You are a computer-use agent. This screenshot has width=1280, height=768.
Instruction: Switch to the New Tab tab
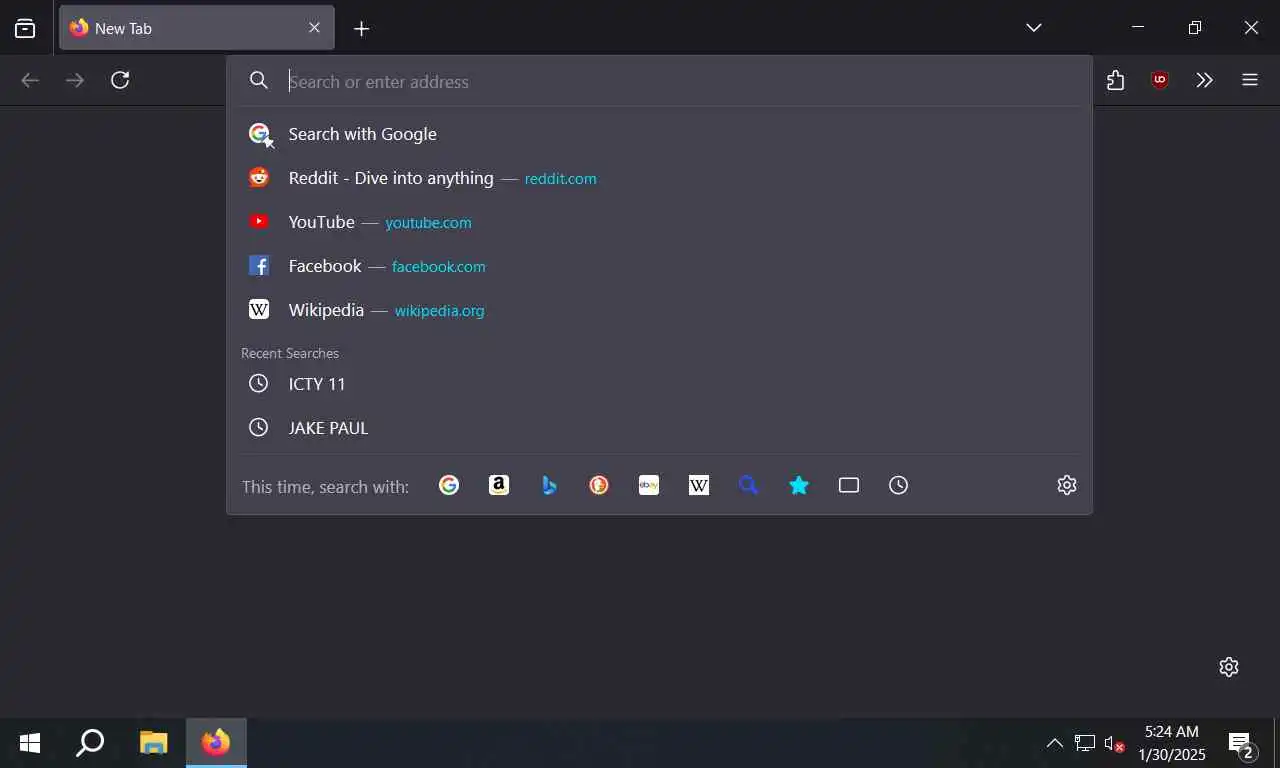pyautogui.click(x=196, y=28)
